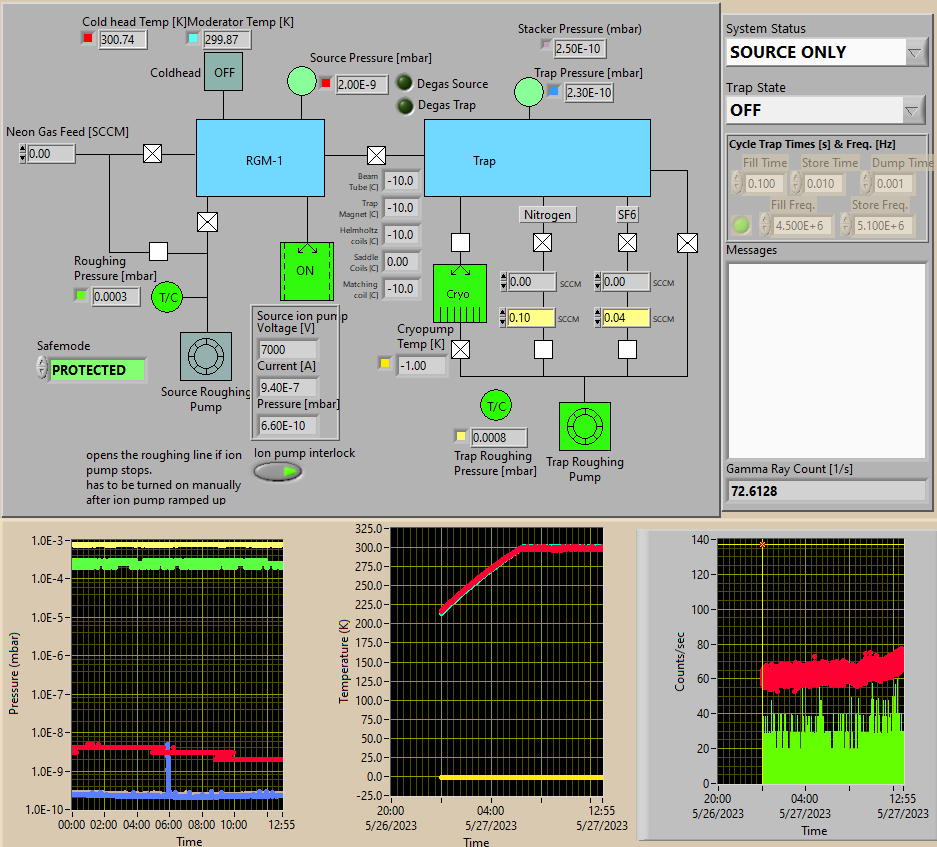Toggle the Degas Source indicator
Image resolution: width=937 pixels, height=847 pixels.
pyautogui.click(x=405, y=84)
